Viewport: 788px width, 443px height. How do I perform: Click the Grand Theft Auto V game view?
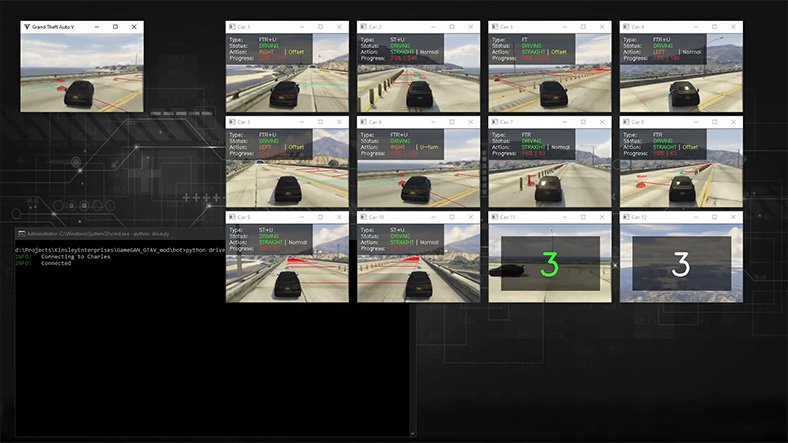click(x=82, y=80)
